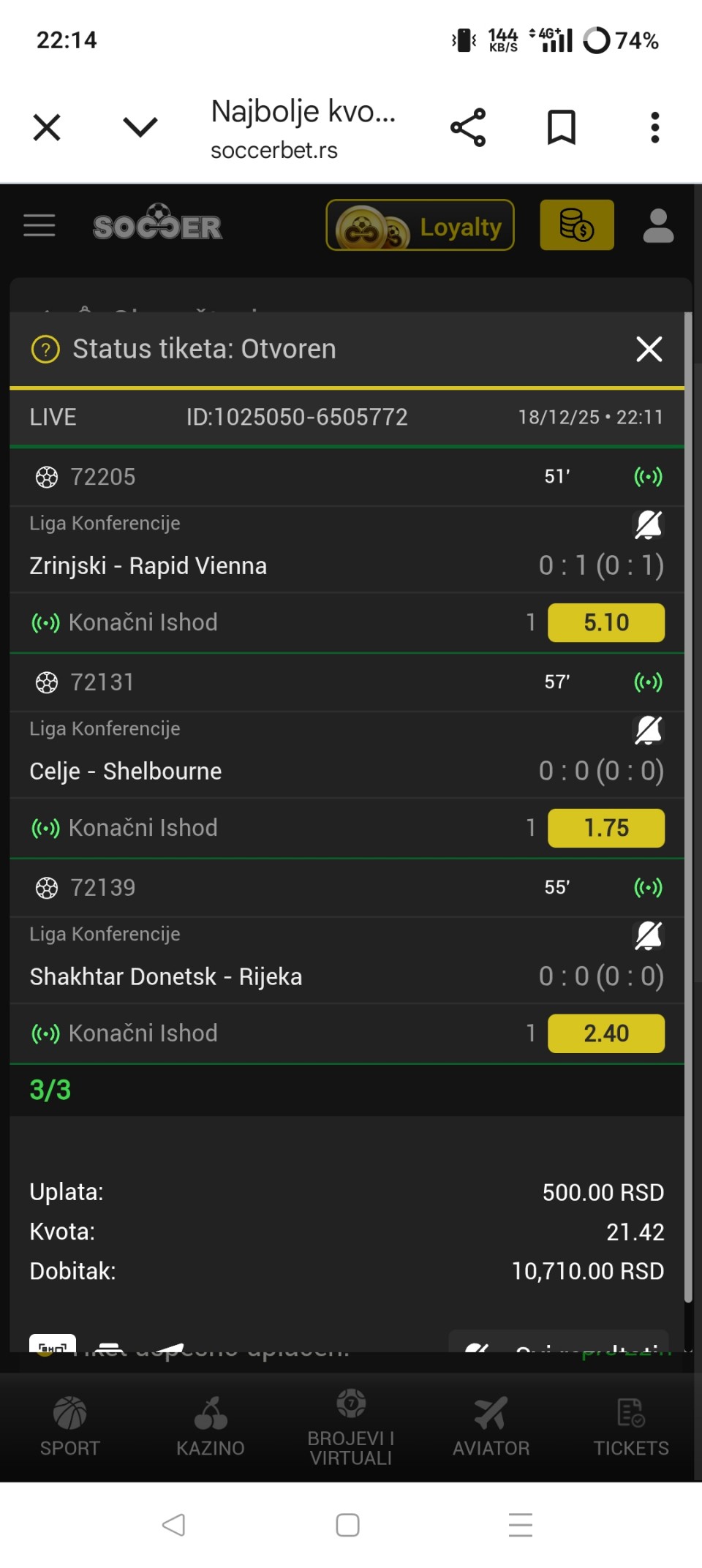Tap the ticket status help icon

pyautogui.click(x=45, y=350)
